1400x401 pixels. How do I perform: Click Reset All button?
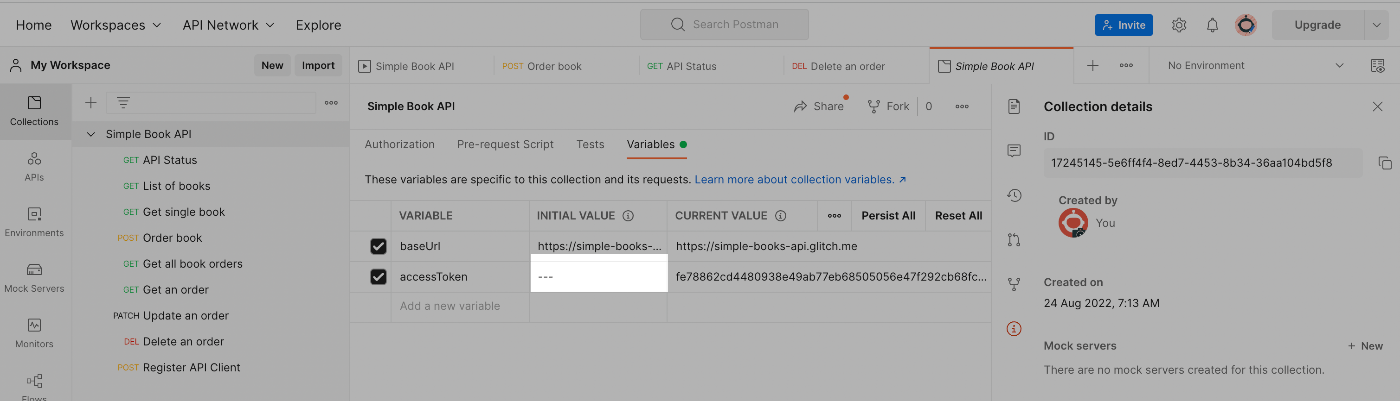pyautogui.click(x=958, y=215)
